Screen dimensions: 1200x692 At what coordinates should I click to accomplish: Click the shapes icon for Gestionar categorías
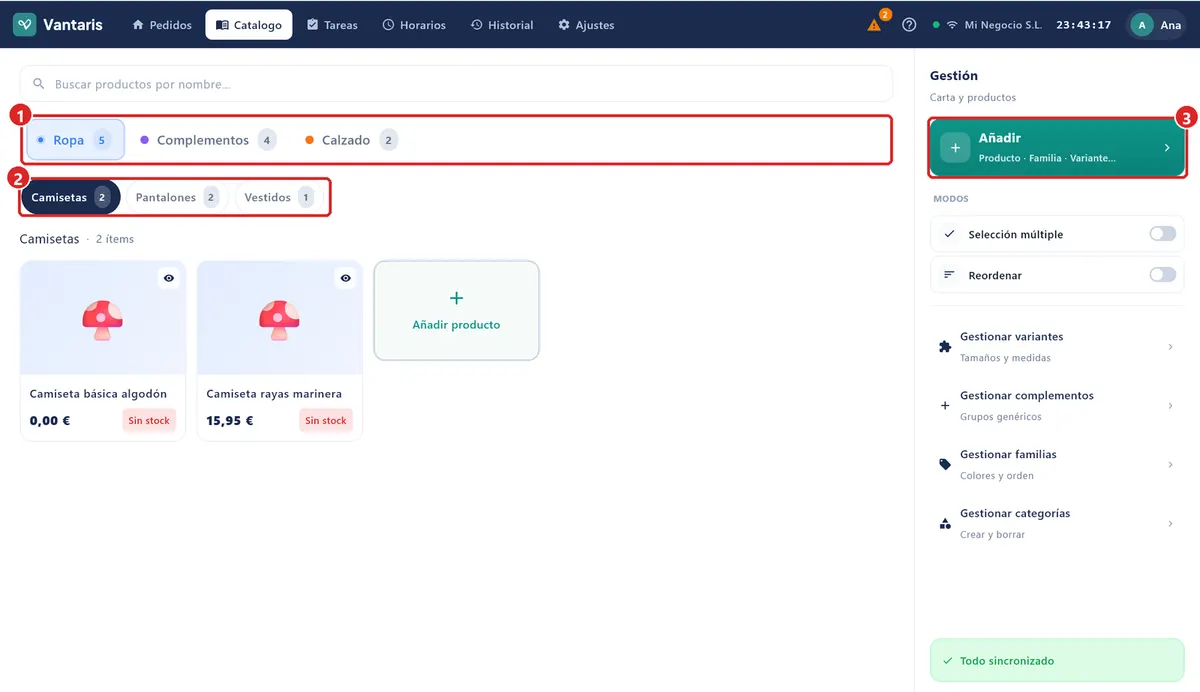[945, 524]
